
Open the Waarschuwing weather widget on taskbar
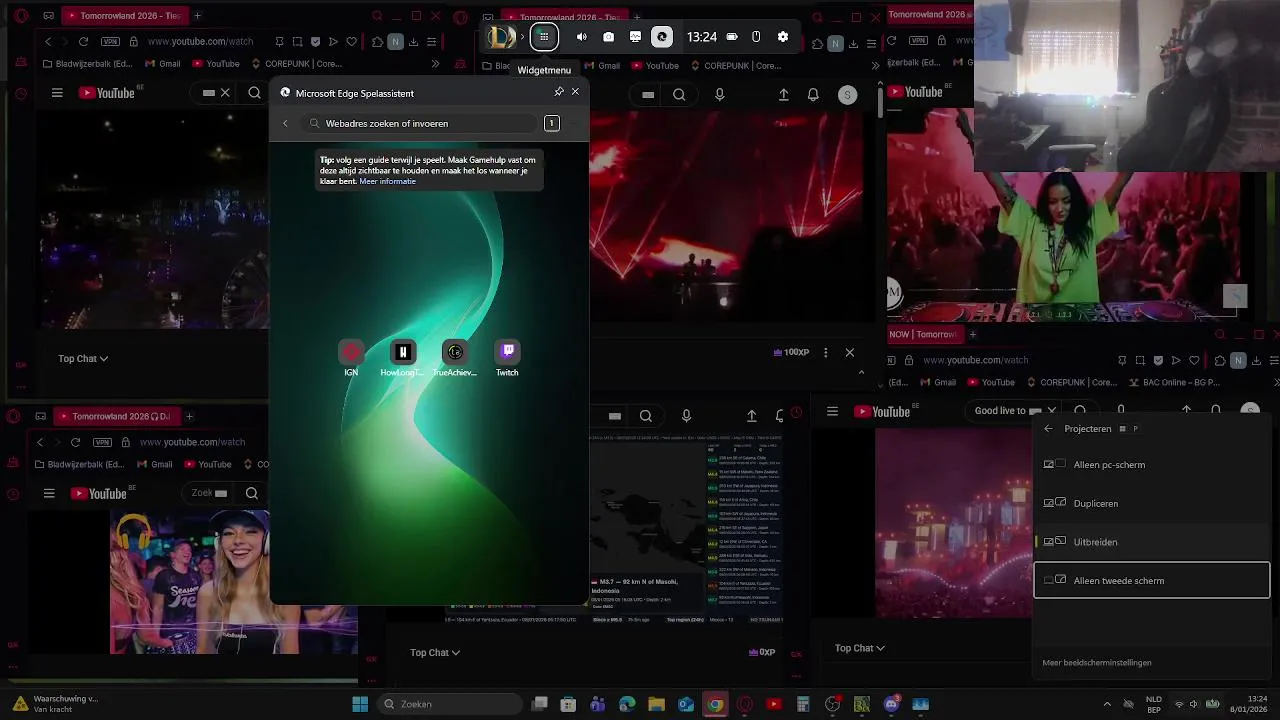tap(55, 704)
